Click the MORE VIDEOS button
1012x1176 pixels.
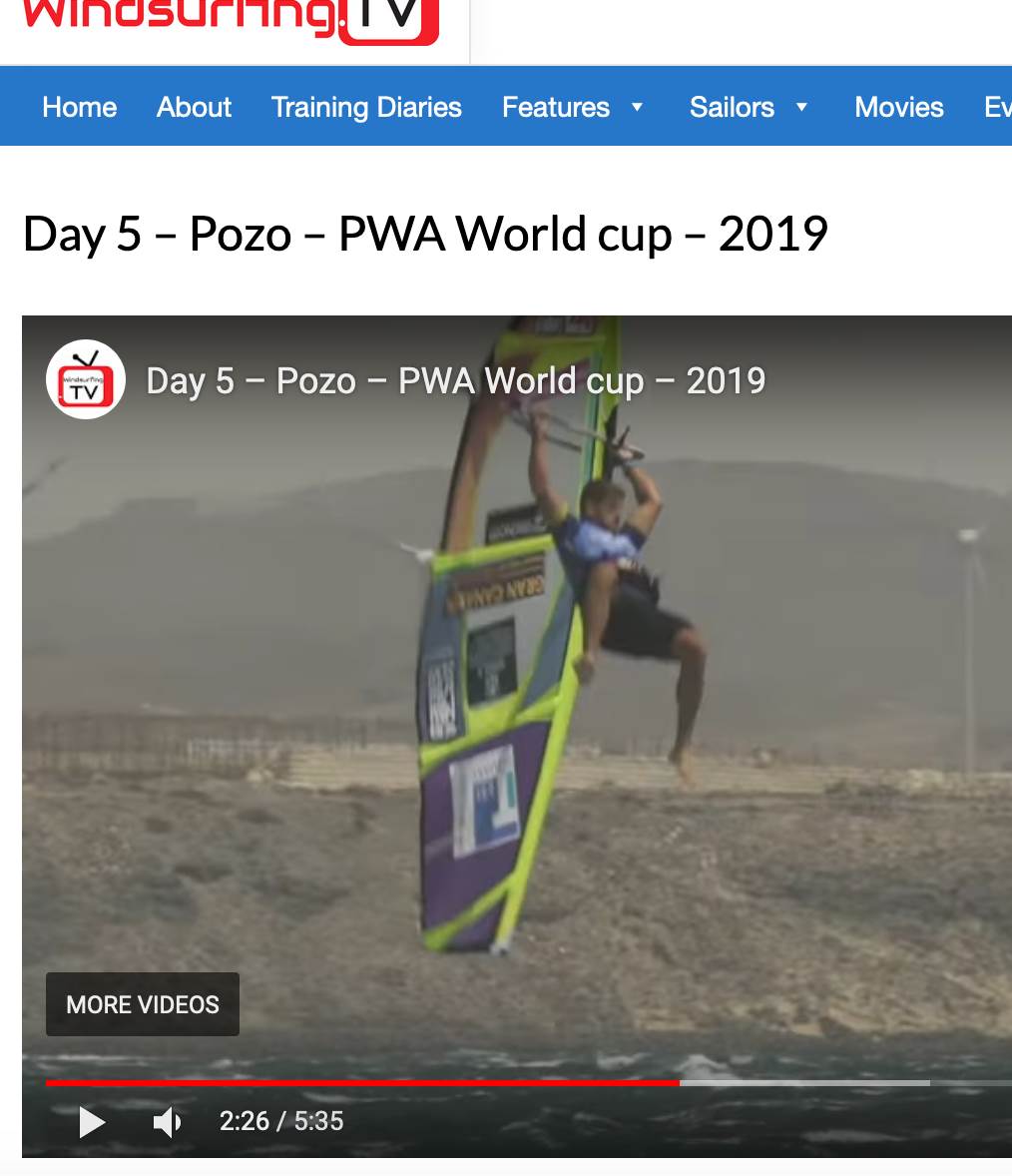click(x=143, y=1004)
